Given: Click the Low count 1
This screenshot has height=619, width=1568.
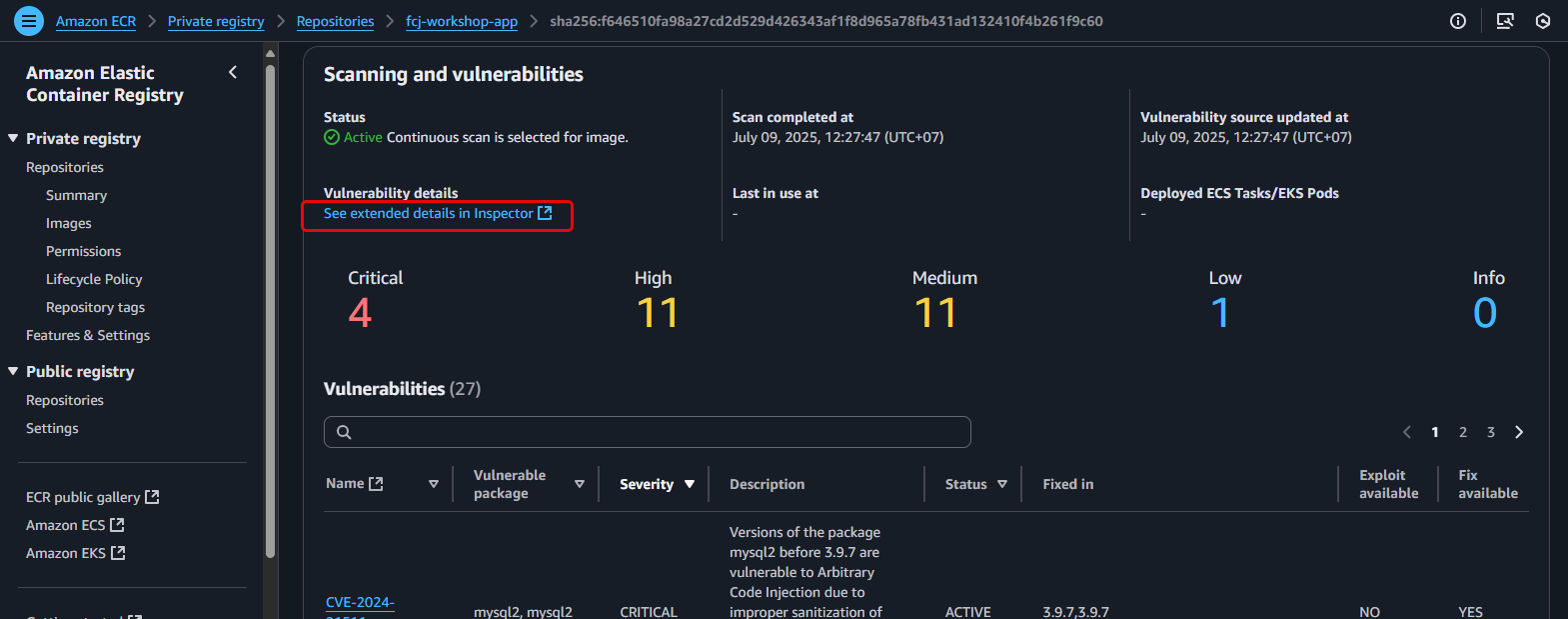Looking at the screenshot, I should pos(1220,313).
